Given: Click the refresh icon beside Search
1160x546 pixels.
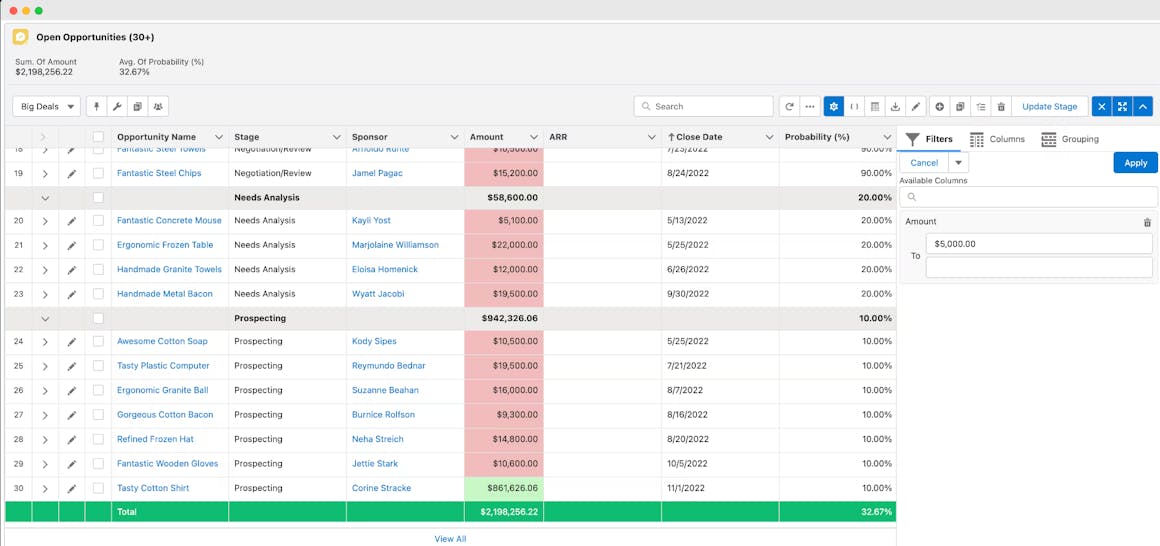Looking at the screenshot, I should pos(789,106).
